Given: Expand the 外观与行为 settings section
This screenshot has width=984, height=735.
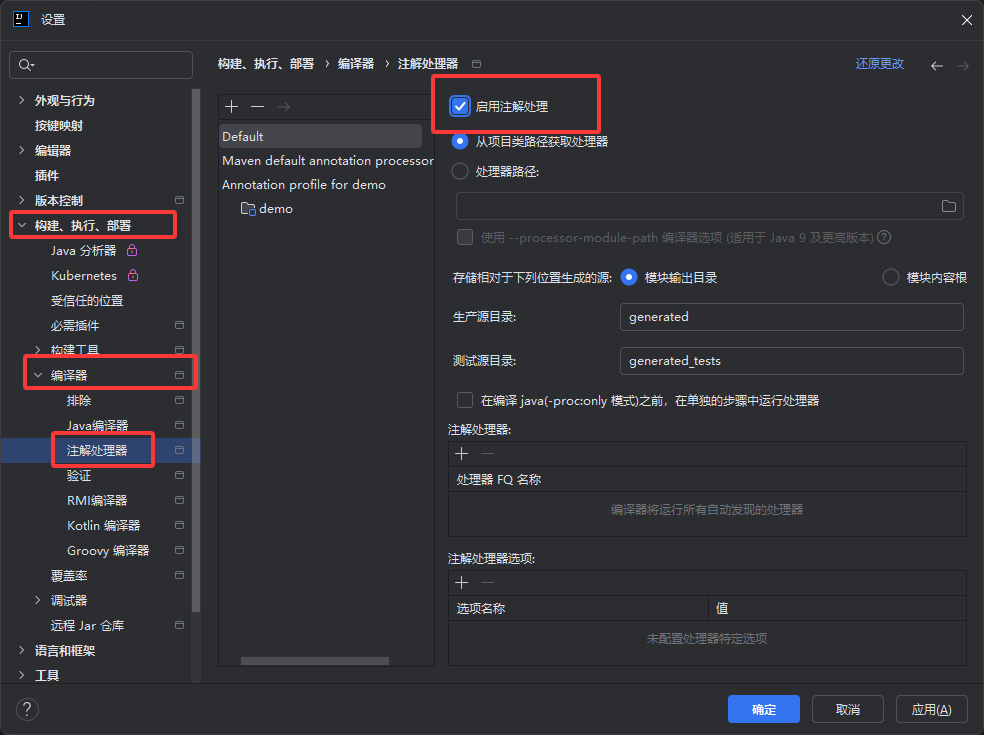Looking at the screenshot, I should point(22,101).
